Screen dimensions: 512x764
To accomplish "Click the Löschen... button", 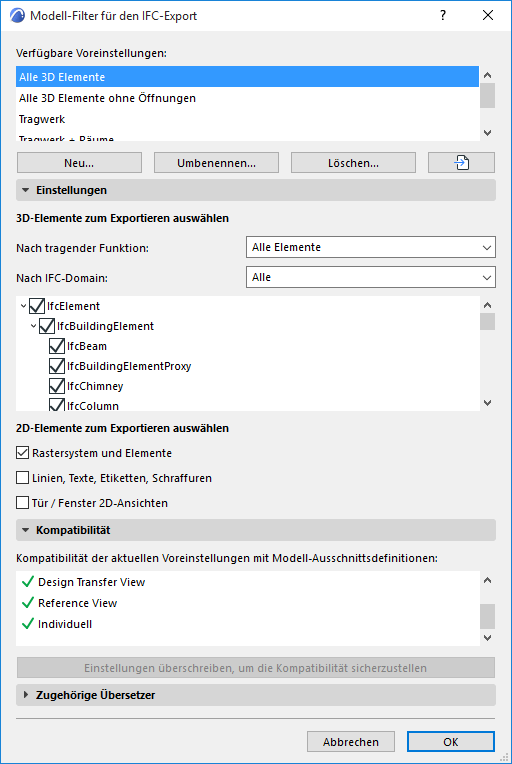I will click(x=353, y=163).
